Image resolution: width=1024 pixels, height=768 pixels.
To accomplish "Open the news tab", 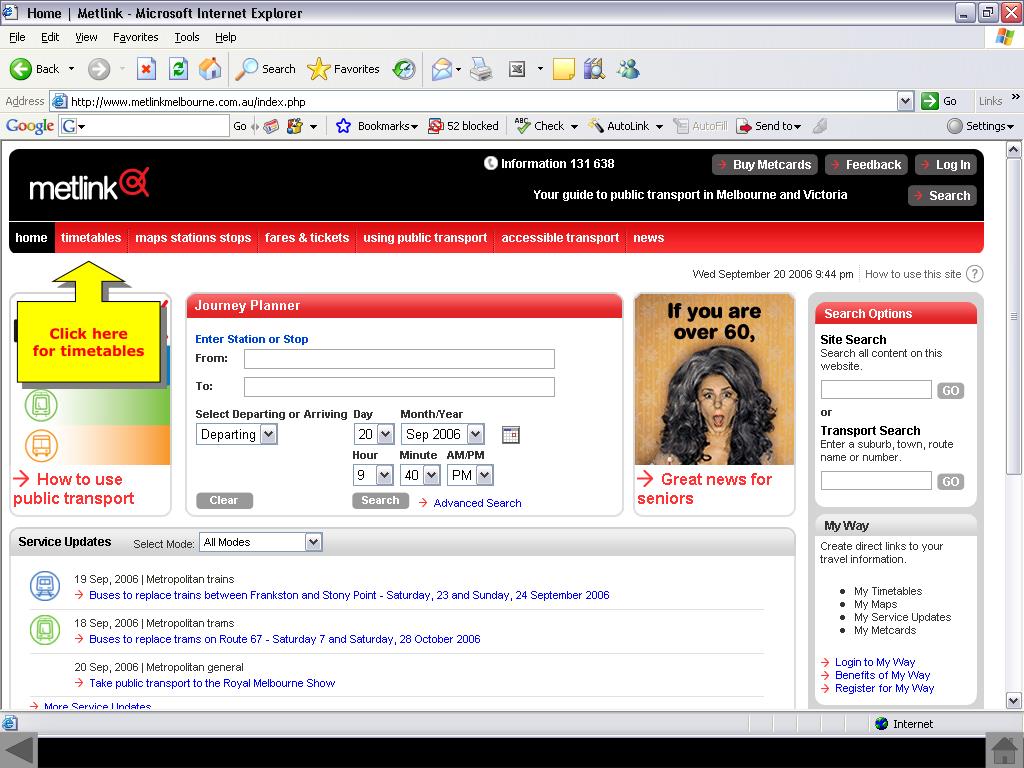I will [x=648, y=238].
